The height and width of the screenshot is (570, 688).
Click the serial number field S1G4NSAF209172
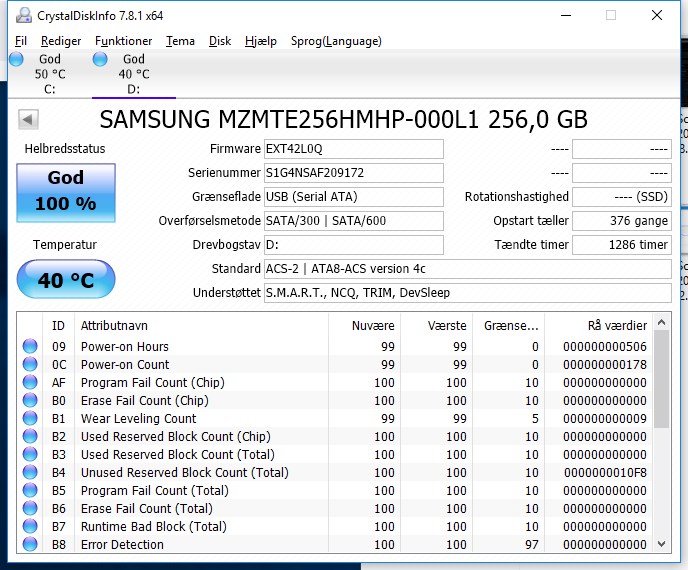coord(354,173)
